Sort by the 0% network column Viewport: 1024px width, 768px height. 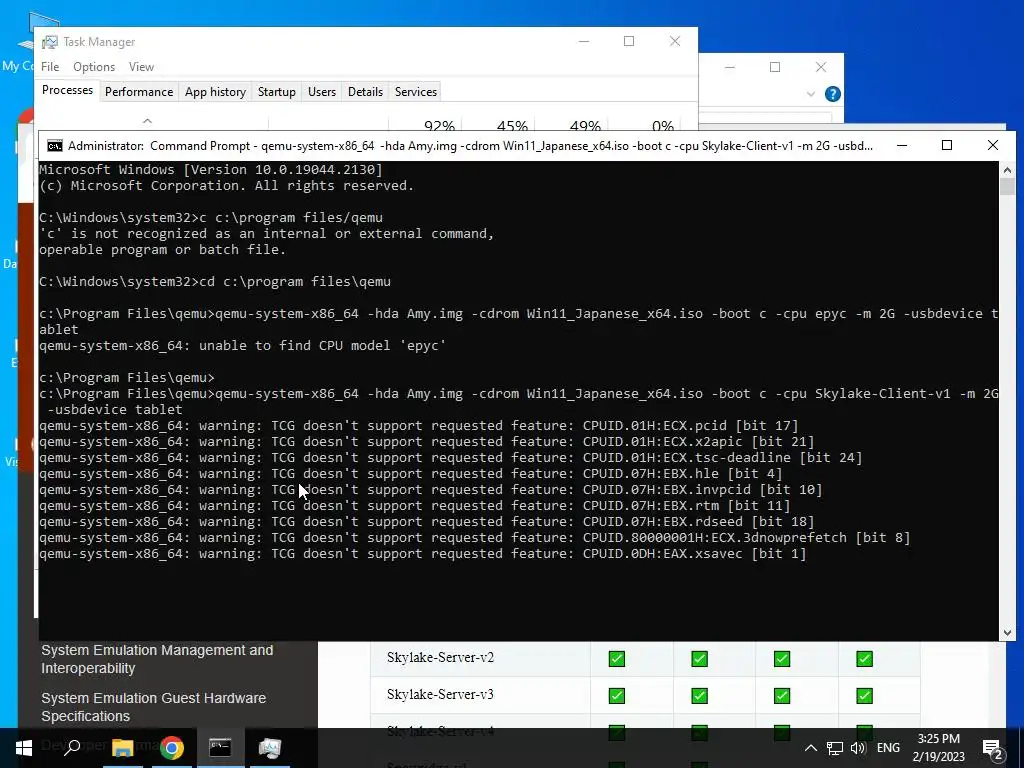click(662, 125)
